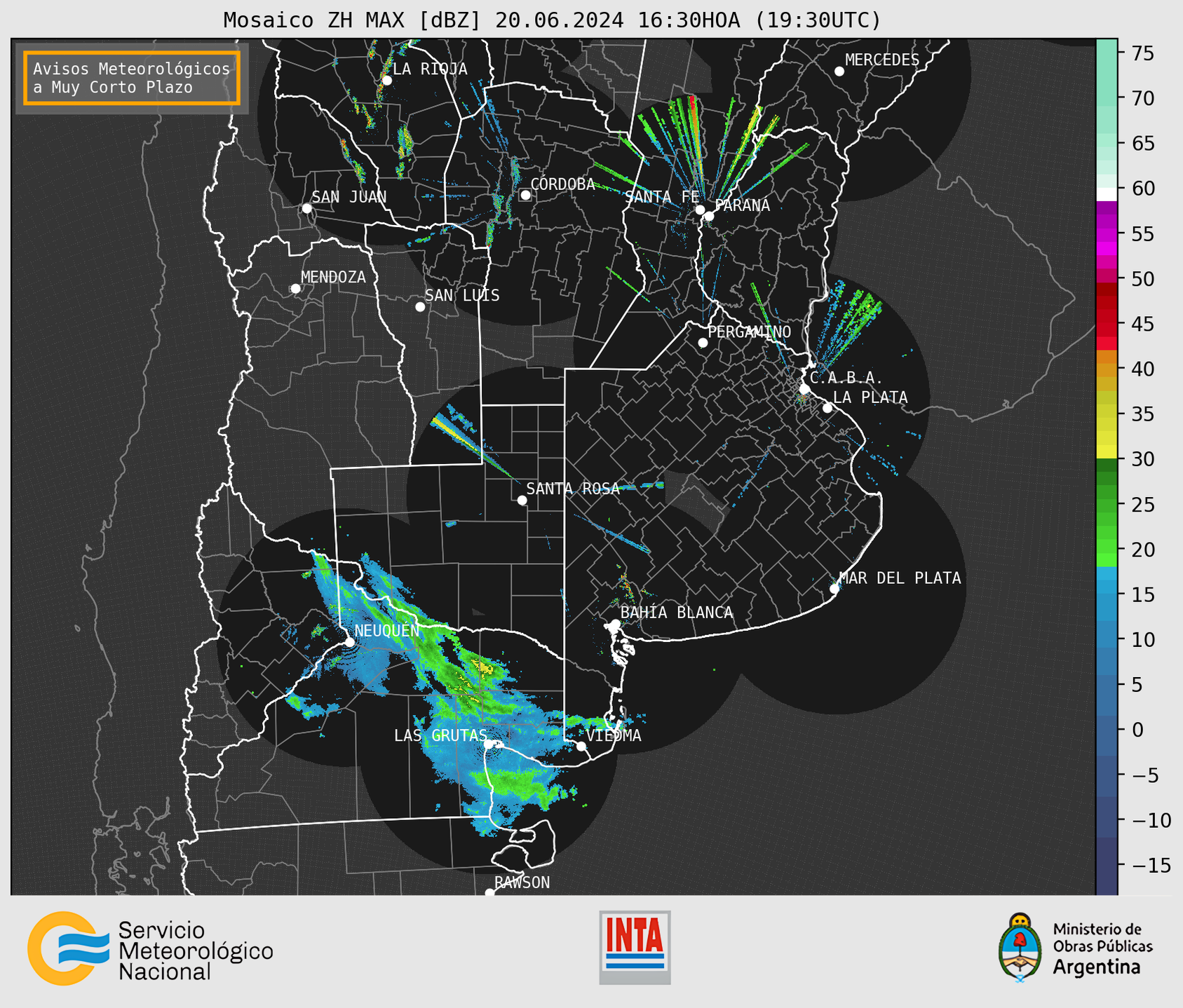
Task: Click the Ministerio de Obras Públicas crest
Action: [1020, 948]
